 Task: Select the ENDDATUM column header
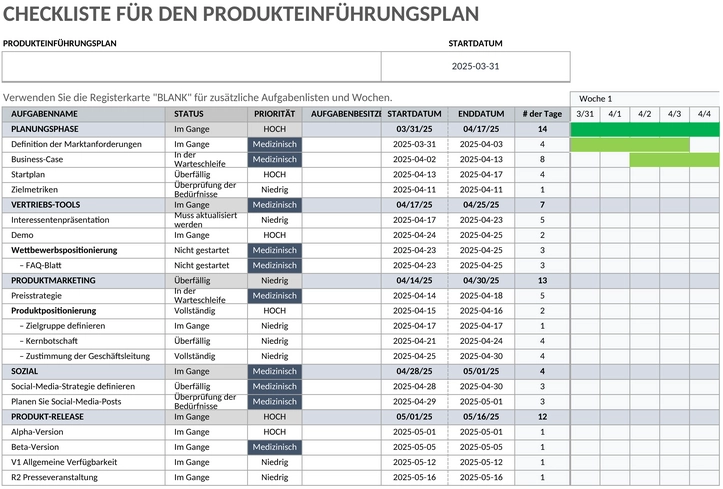click(481, 114)
